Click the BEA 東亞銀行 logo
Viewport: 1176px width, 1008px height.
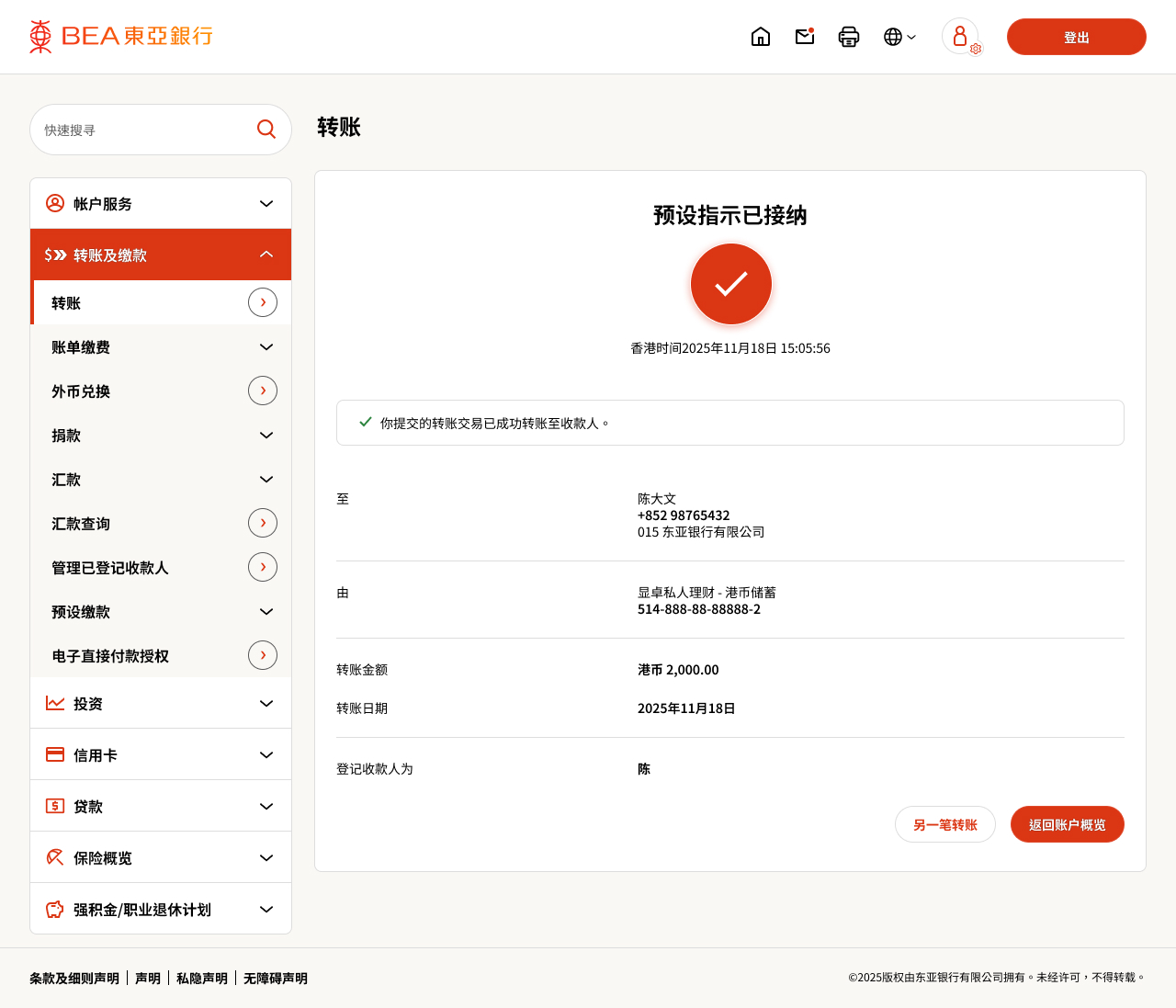coord(119,36)
